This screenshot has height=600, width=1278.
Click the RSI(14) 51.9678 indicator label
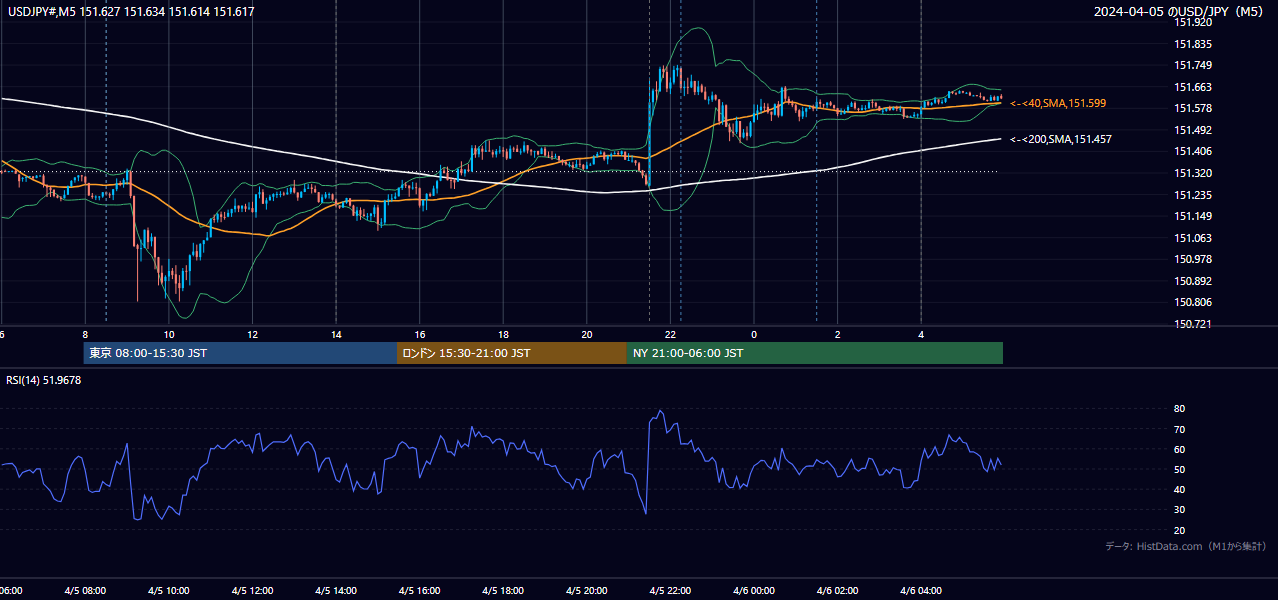44,380
